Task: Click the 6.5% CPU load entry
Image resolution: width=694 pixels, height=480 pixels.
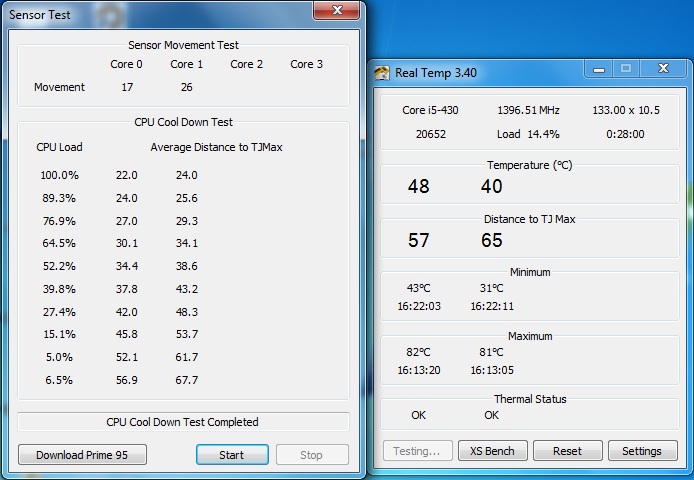Action: [x=59, y=380]
